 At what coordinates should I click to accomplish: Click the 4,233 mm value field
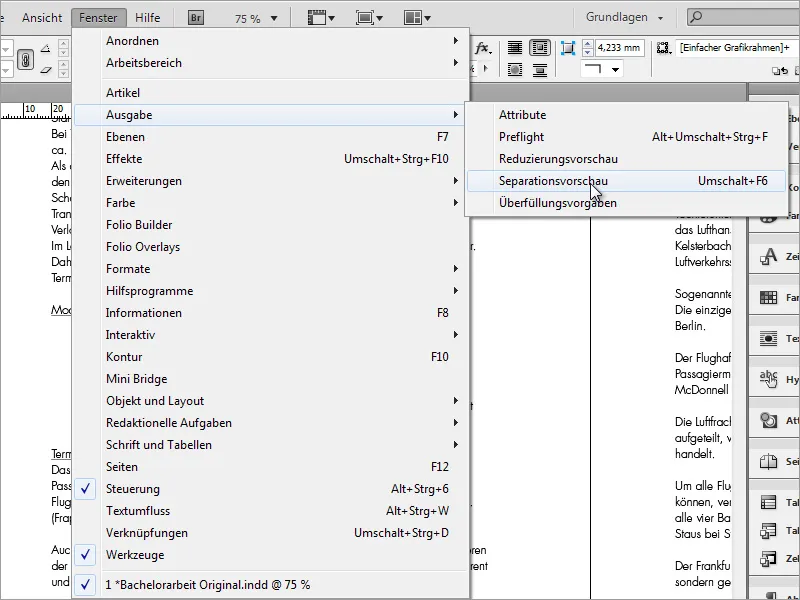(619, 48)
